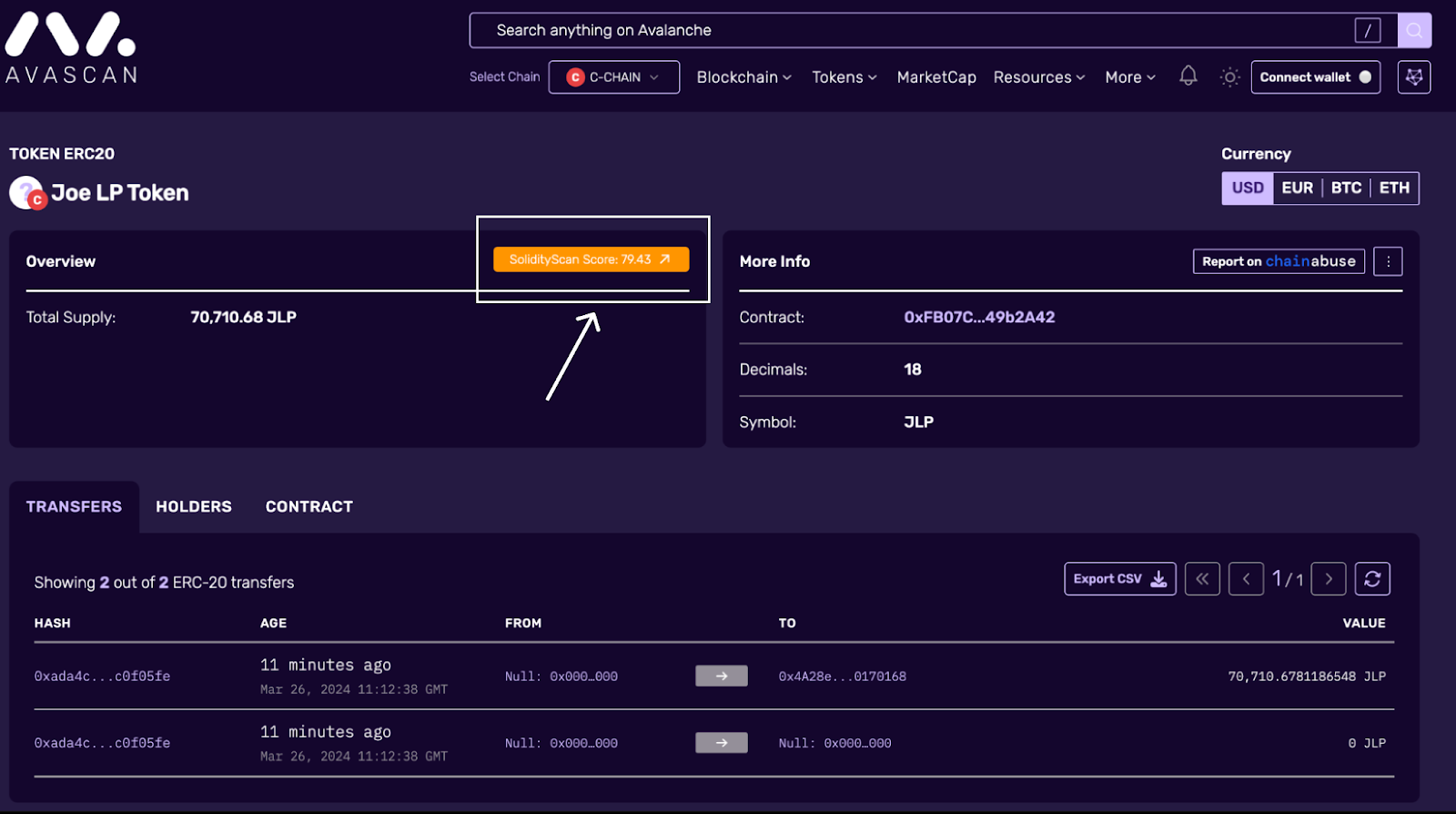Switch to the CONTRACT tab

309,506
